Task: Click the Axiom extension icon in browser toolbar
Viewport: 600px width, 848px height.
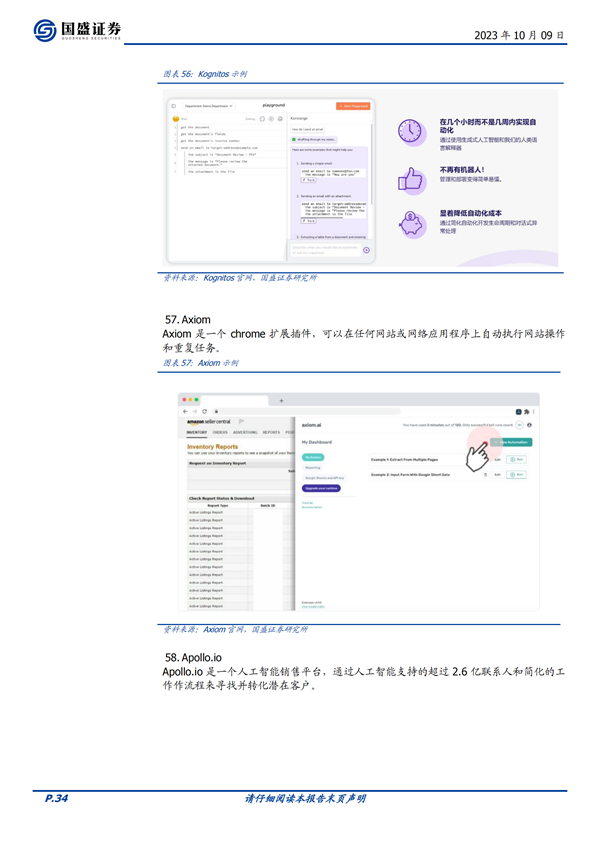Action: pos(518,412)
